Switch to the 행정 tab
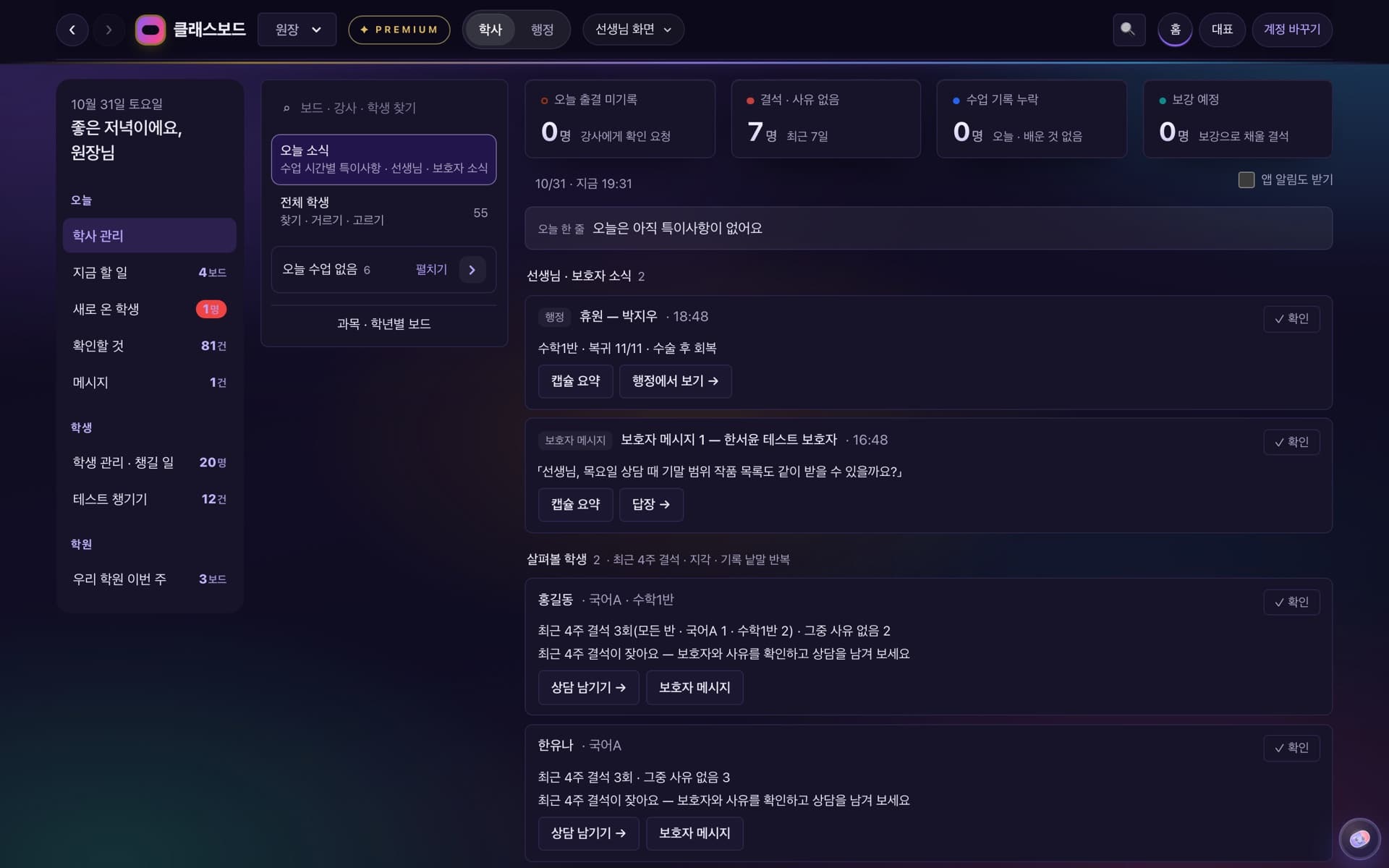1389x868 pixels. pos(542,30)
